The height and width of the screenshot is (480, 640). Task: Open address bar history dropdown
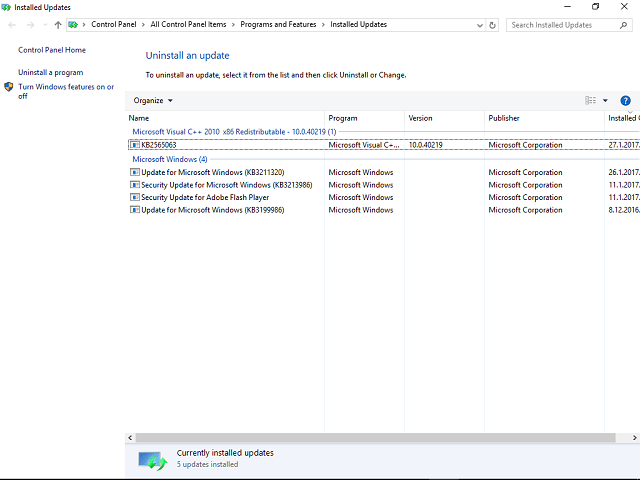click(480, 25)
